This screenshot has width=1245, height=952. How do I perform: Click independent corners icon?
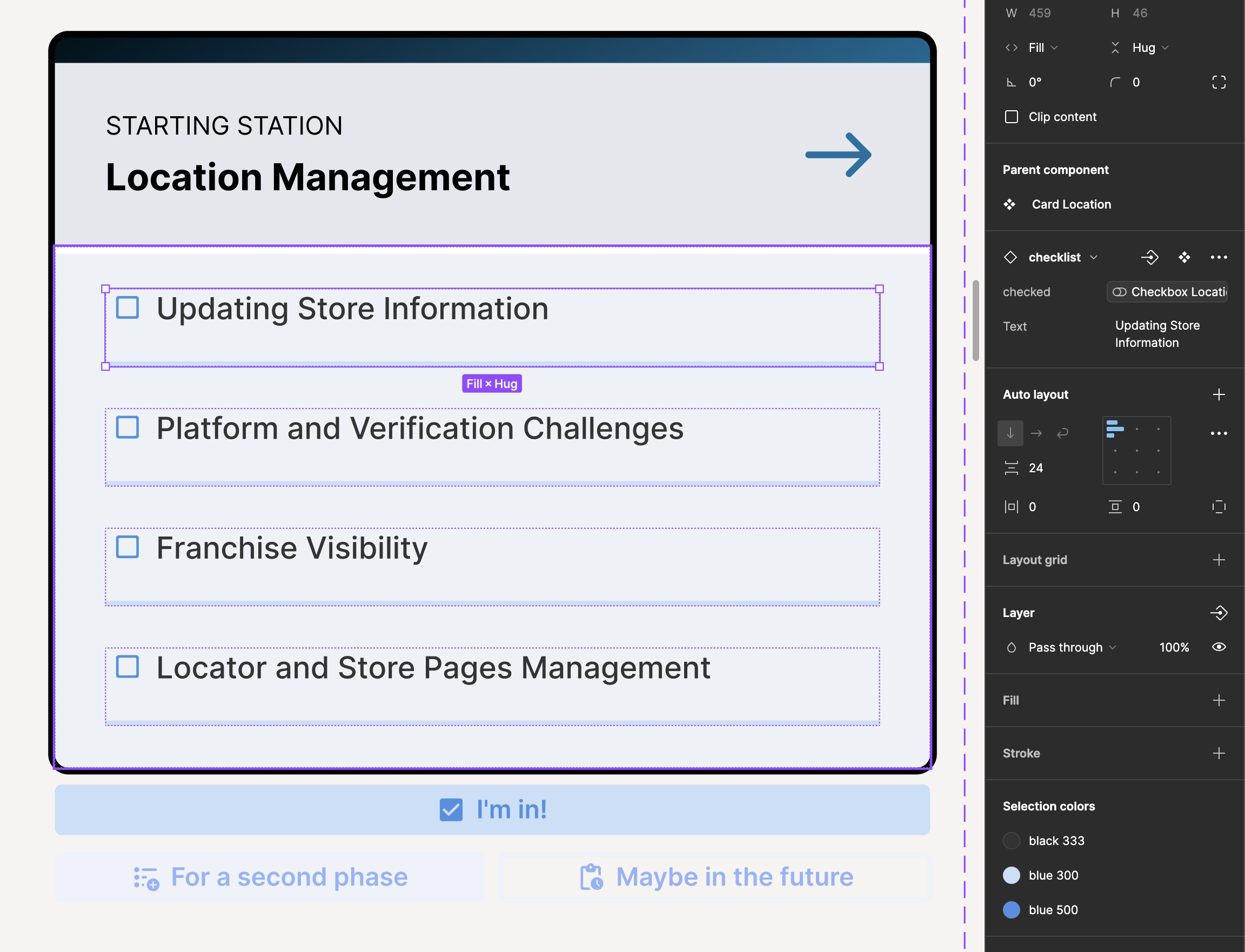pos(1219,82)
